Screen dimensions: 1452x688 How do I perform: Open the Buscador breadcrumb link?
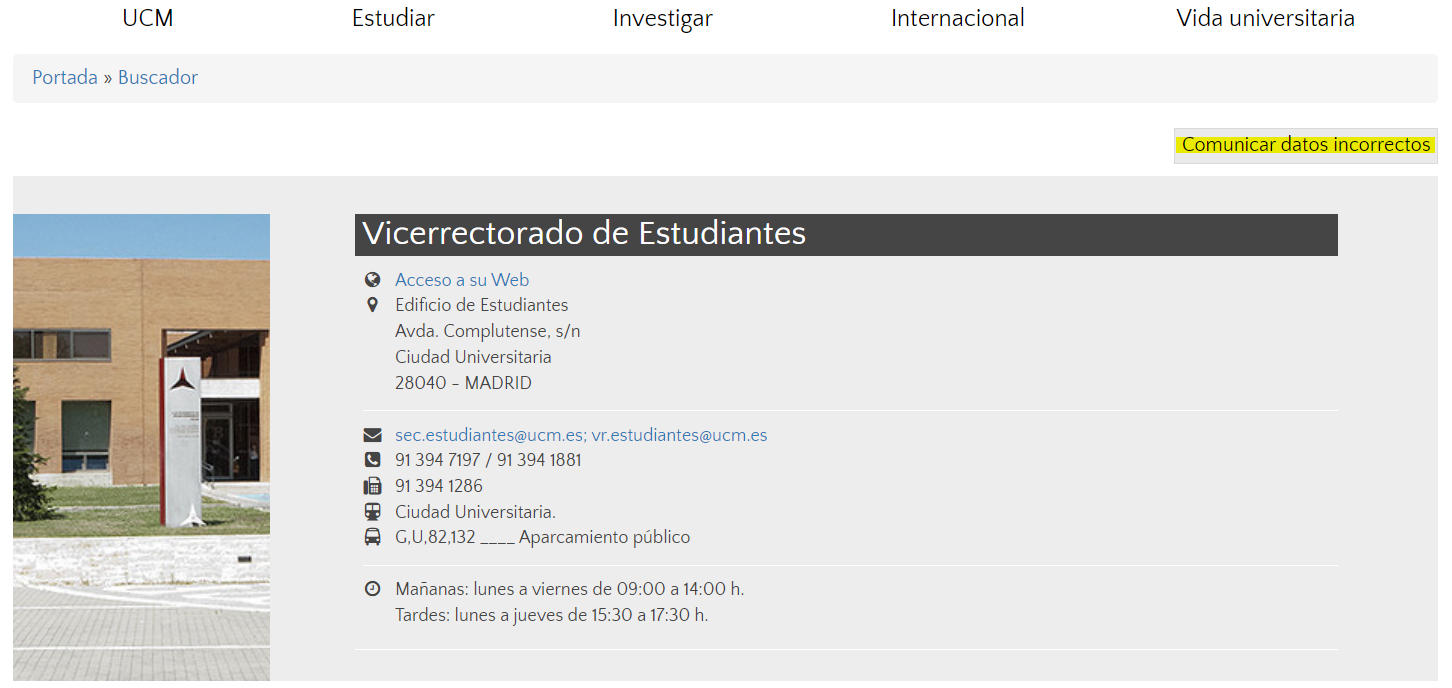158,77
